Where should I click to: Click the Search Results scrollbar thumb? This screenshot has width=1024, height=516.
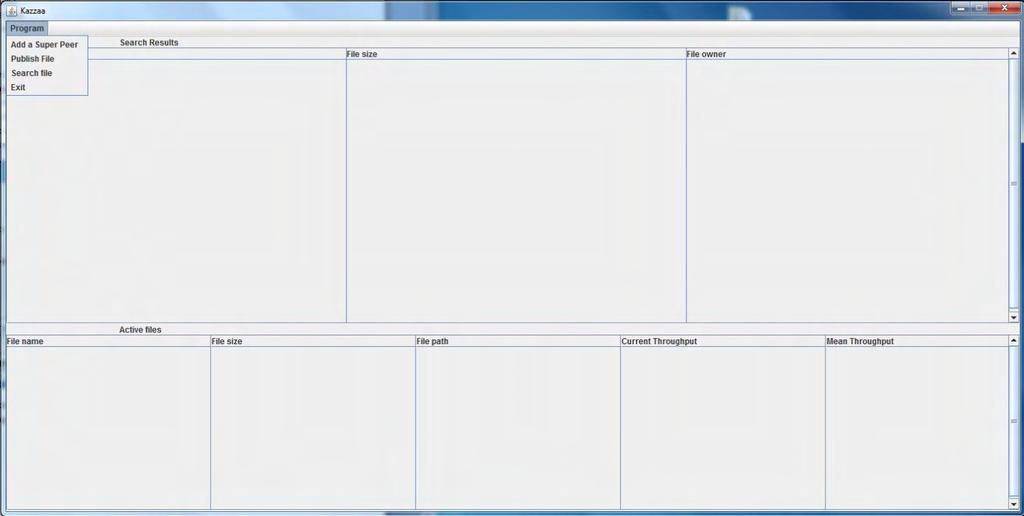(1014, 184)
